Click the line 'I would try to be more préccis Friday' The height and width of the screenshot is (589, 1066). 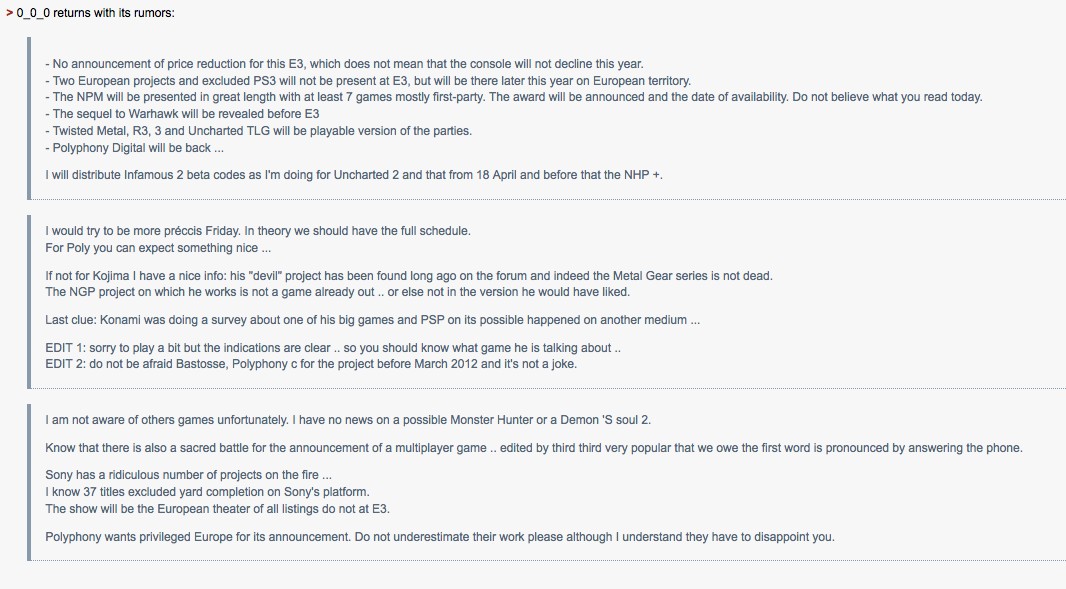tap(258, 231)
